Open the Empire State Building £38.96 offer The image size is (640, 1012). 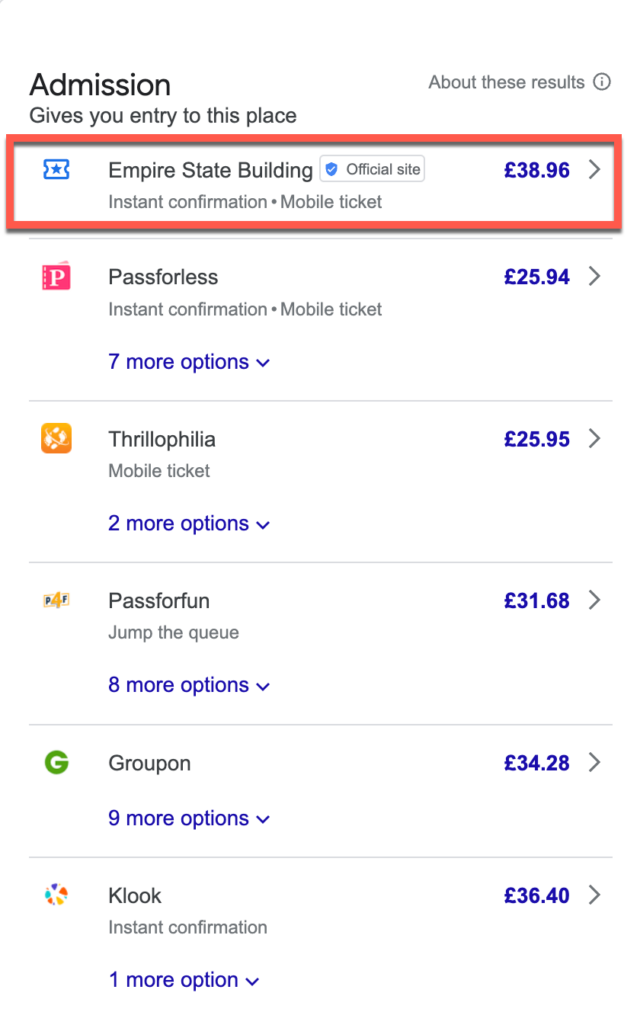click(537, 171)
